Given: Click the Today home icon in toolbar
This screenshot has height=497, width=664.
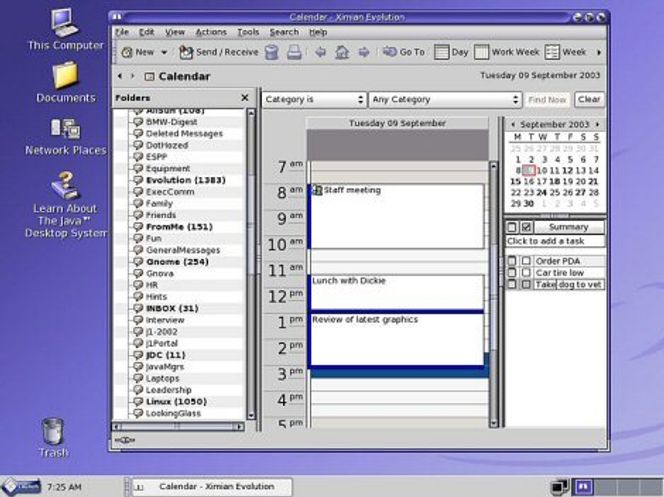Looking at the screenshot, I should click(342, 52).
